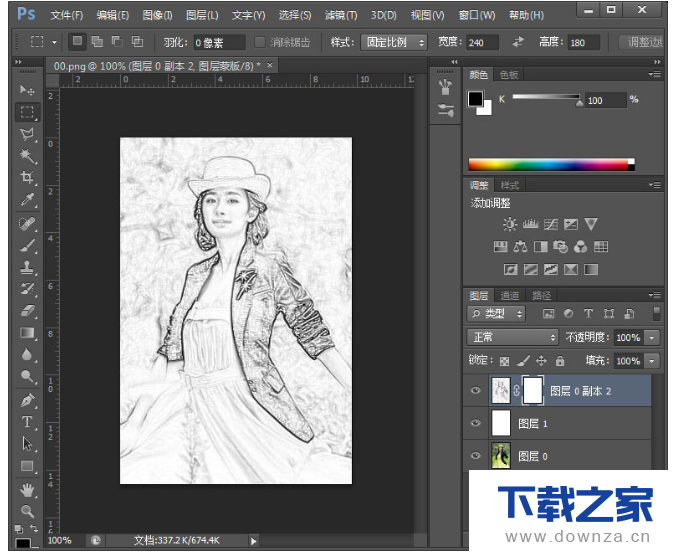Select the Move tool
The height and width of the screenshot is (555, 679).
point(27,90)
